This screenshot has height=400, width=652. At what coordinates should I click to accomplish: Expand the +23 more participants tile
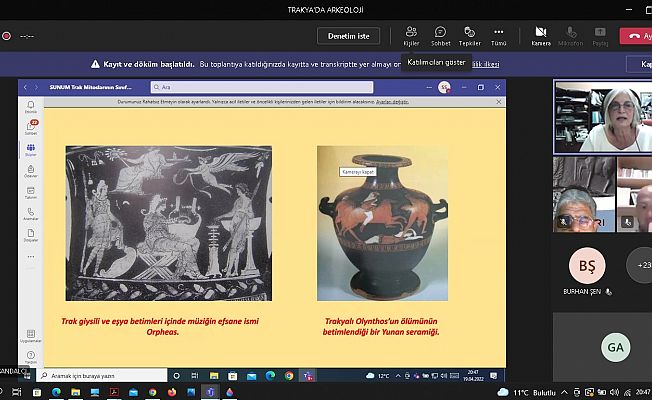coord(640,266)
